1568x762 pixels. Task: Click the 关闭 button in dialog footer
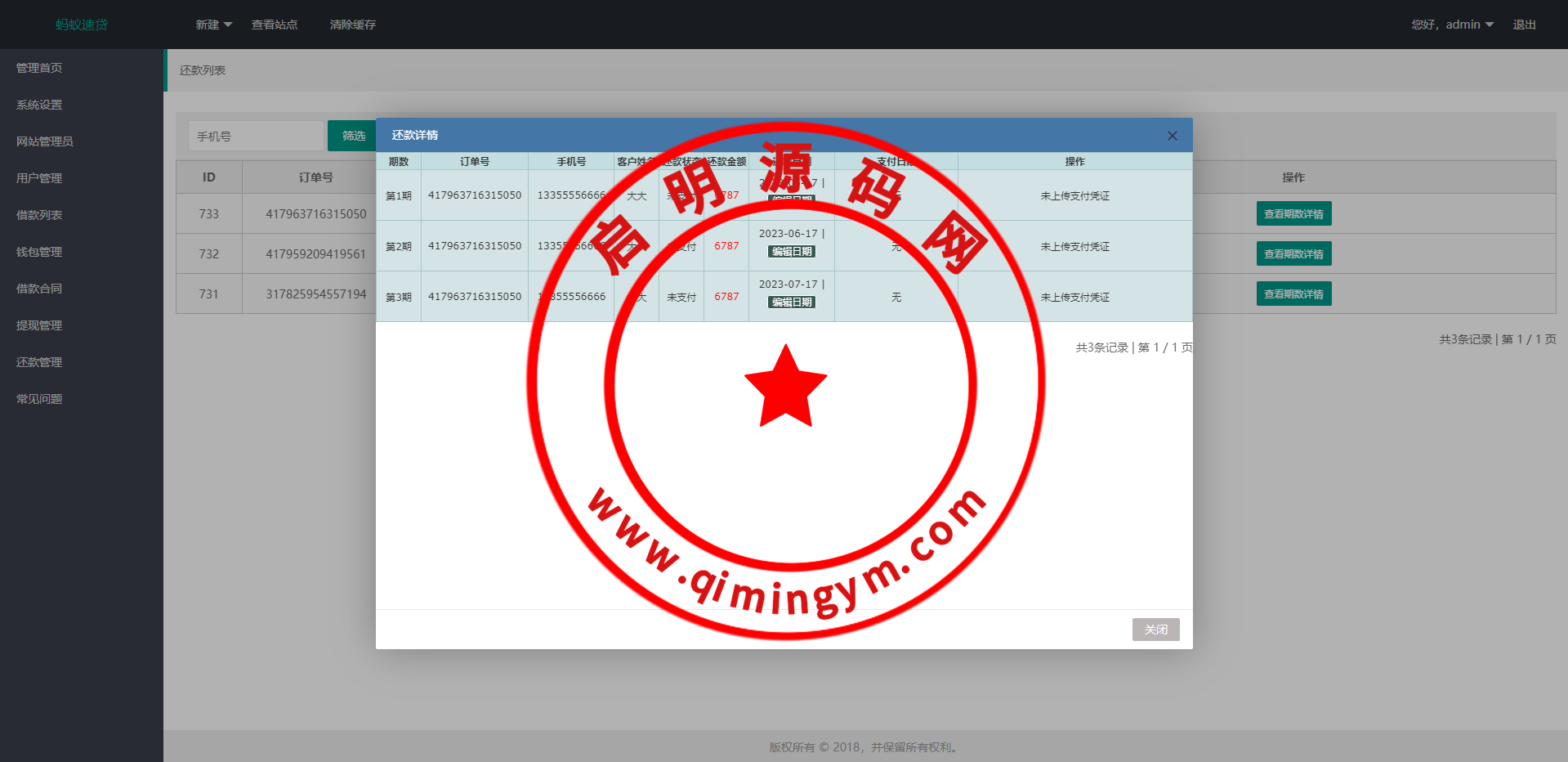[1155, 630]
